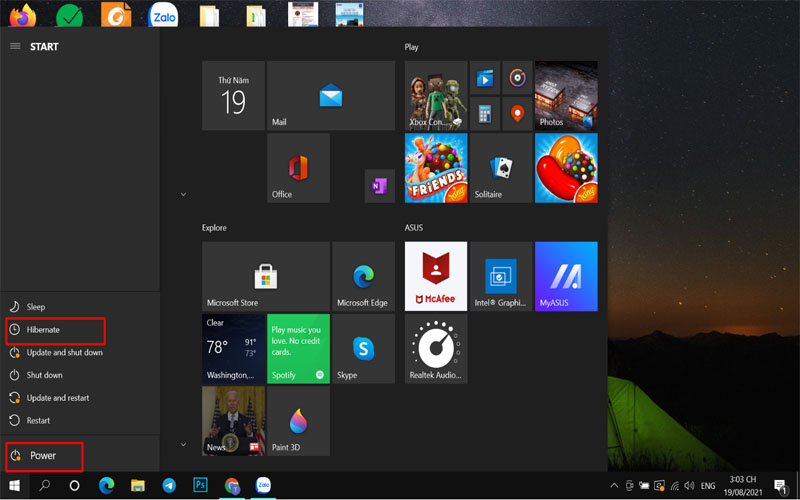Open Photoshop from the taskbar

coord(200,486)
